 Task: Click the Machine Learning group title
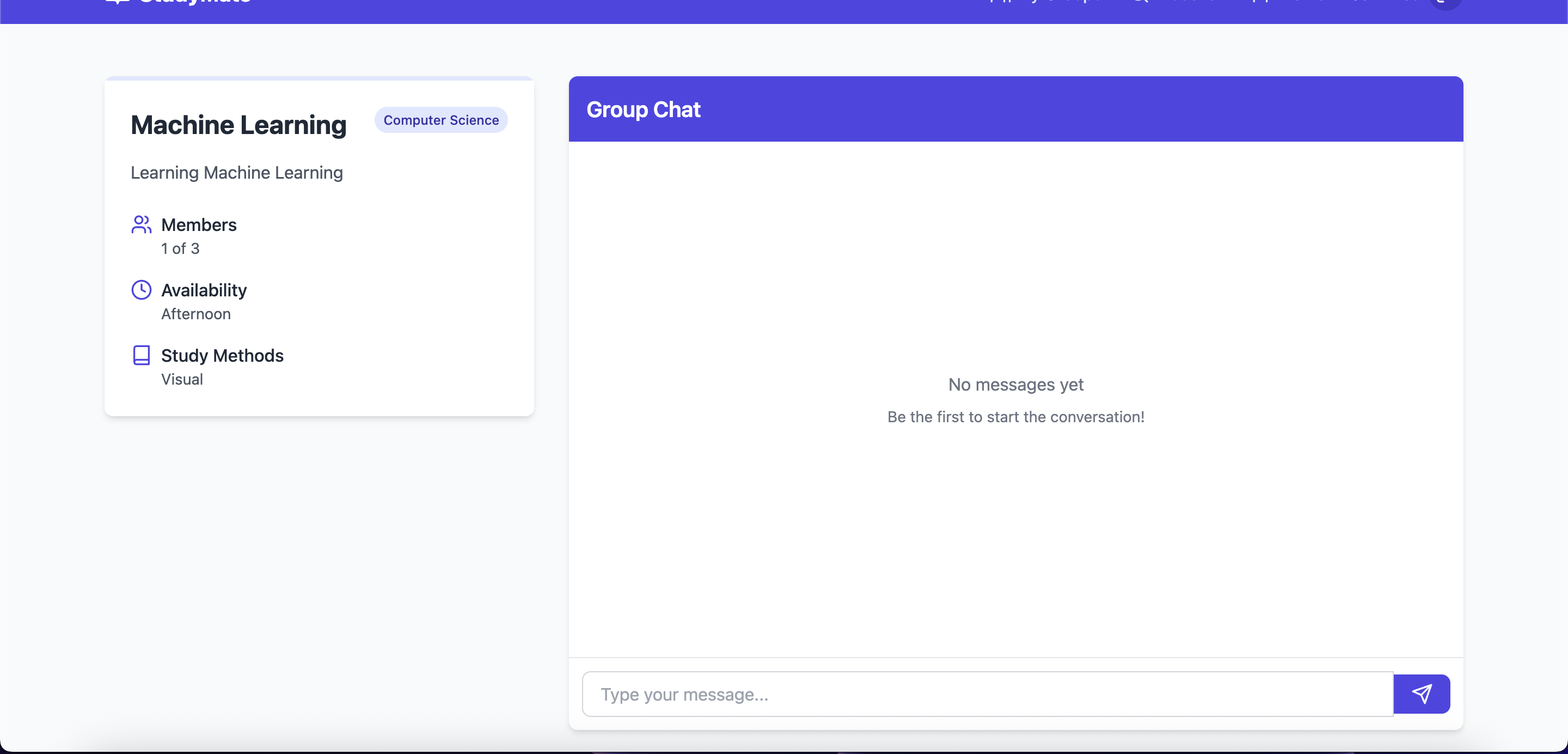point(238,125)
